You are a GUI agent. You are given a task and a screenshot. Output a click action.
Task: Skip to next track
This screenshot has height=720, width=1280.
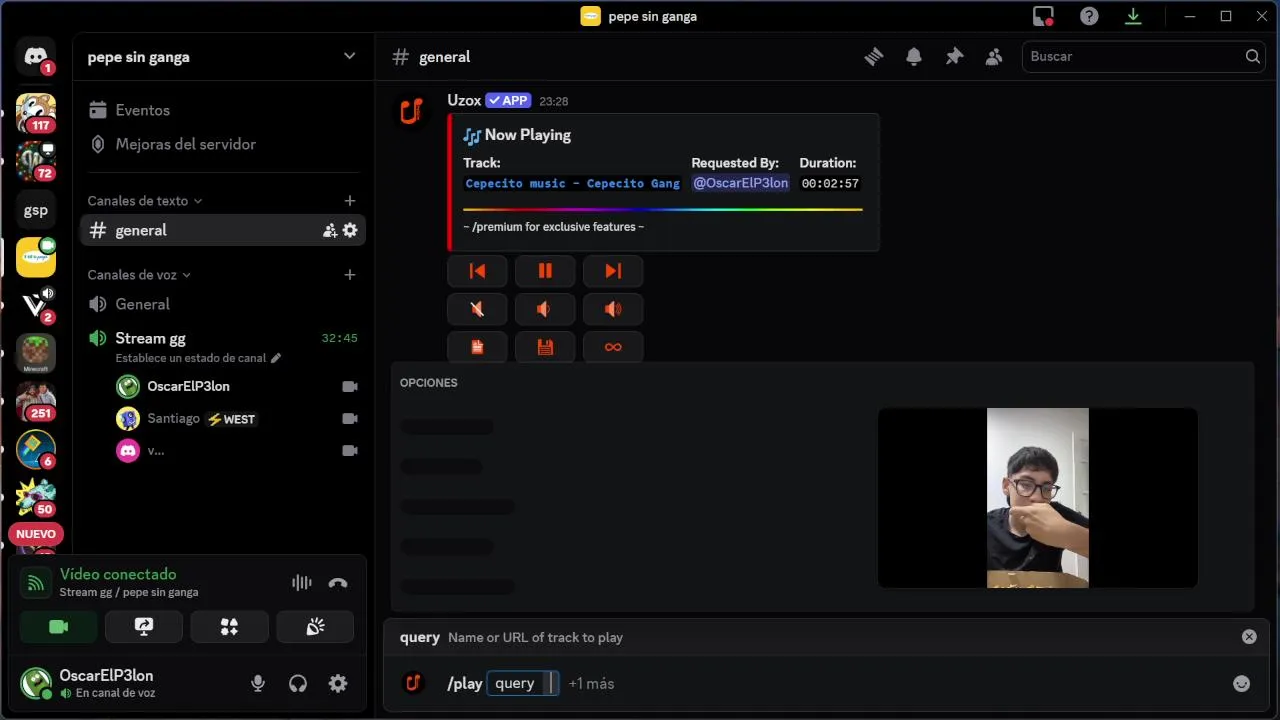point(613,271)
